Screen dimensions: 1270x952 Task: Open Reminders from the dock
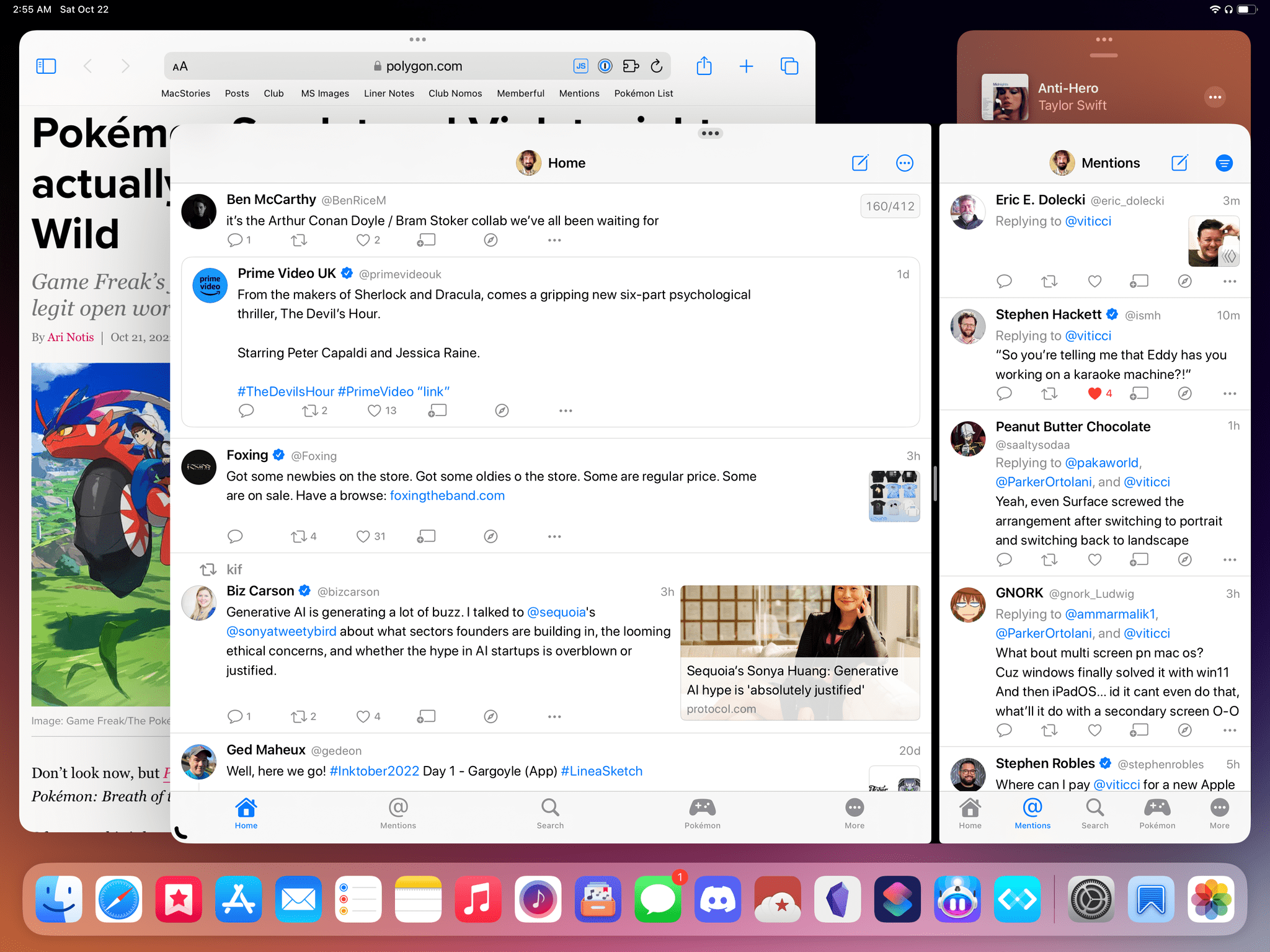tap(358, 899)
